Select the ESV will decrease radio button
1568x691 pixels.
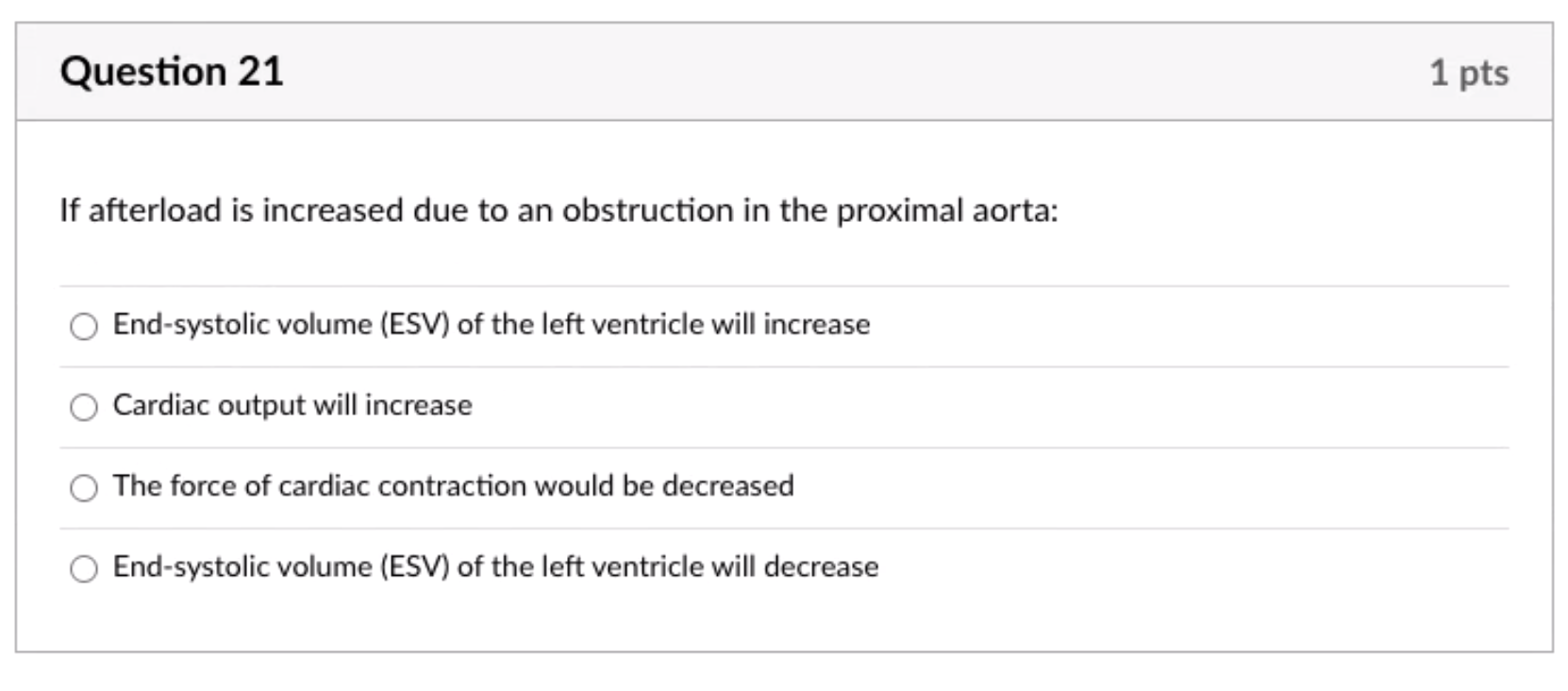(x=86, y=568)
